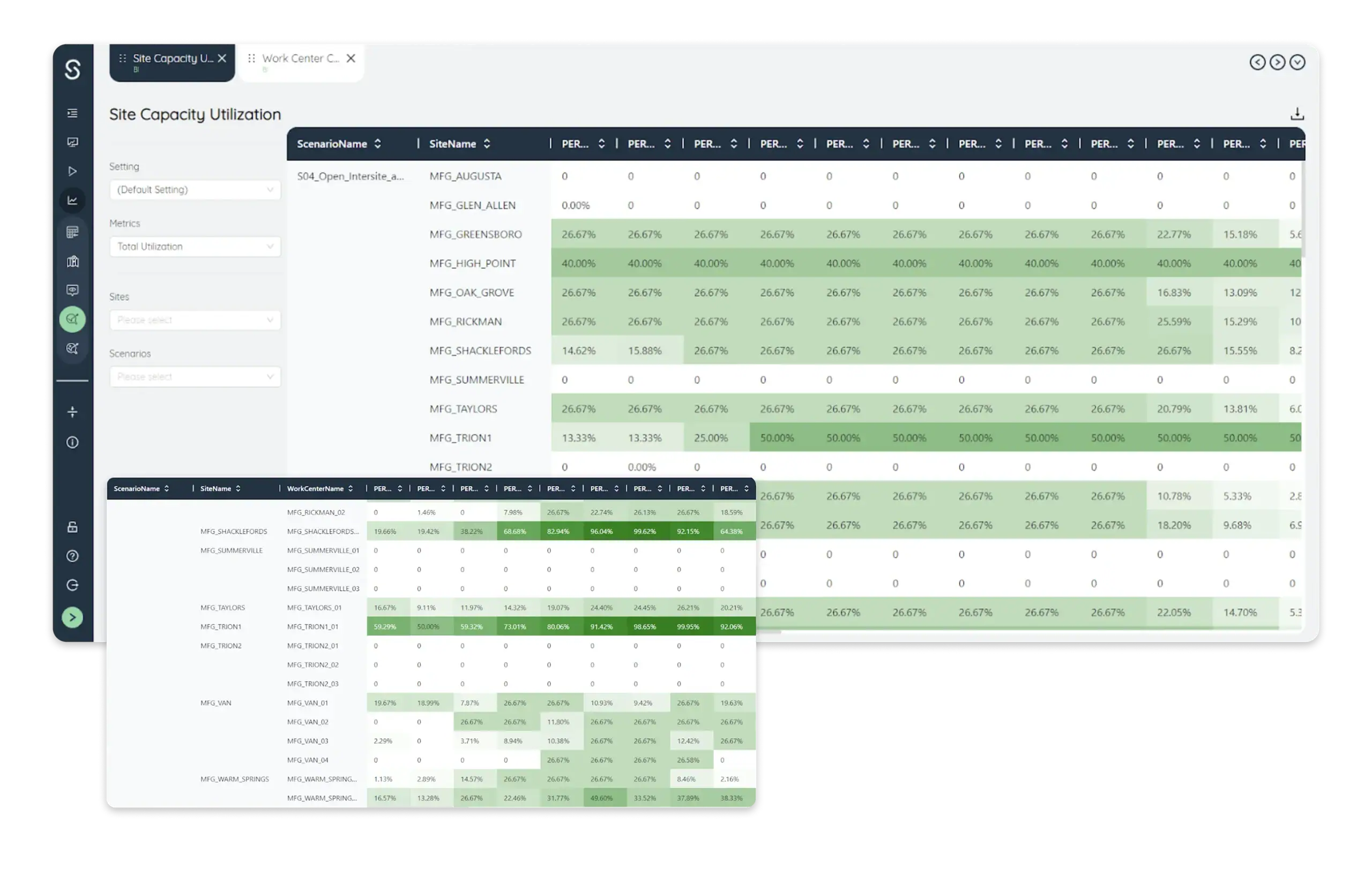Toggle the menu collapse icon at sidebar top
The image size is (1372, 890).
pos(72,113)
